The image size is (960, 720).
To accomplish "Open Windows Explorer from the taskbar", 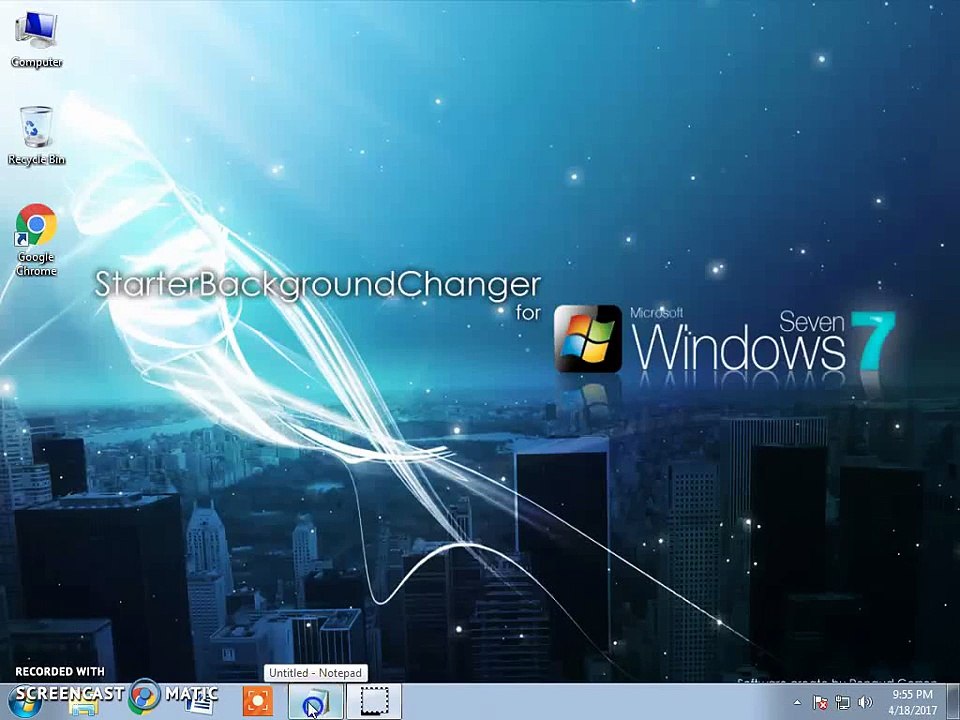I will pos(84,703).
